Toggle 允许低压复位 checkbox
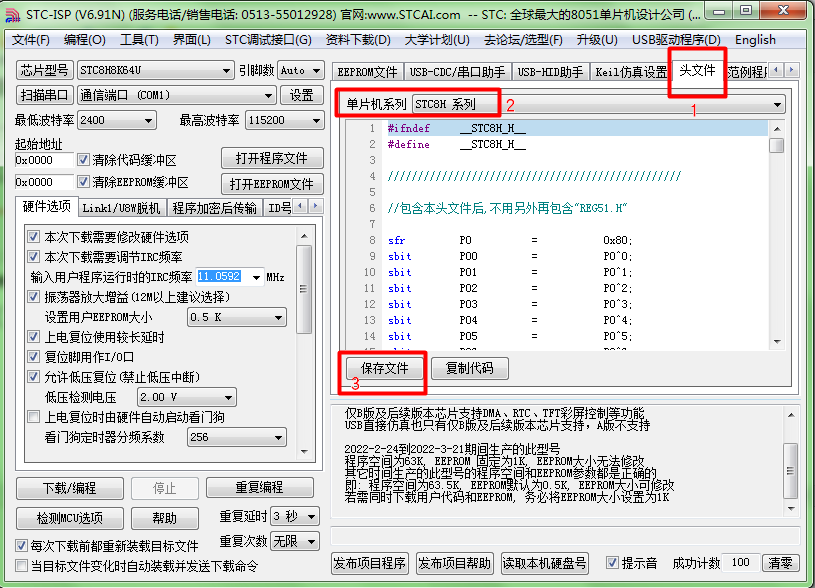The image size is (815, 588). (x=34, y=377)
